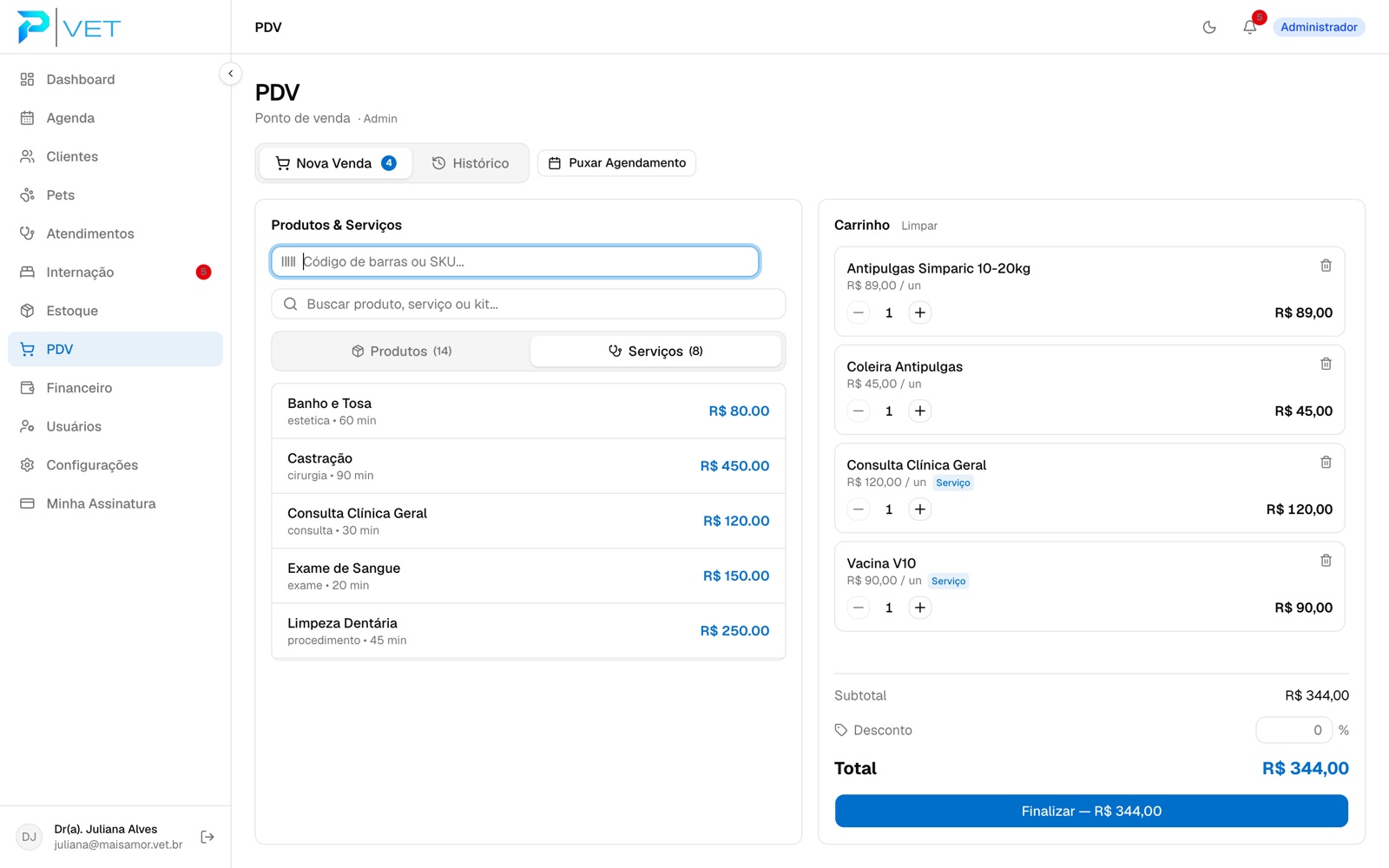Add one more Consulta Clínica Geral in the cart
The height and width of the screenshot is (868, 1389).
(919, 510)
